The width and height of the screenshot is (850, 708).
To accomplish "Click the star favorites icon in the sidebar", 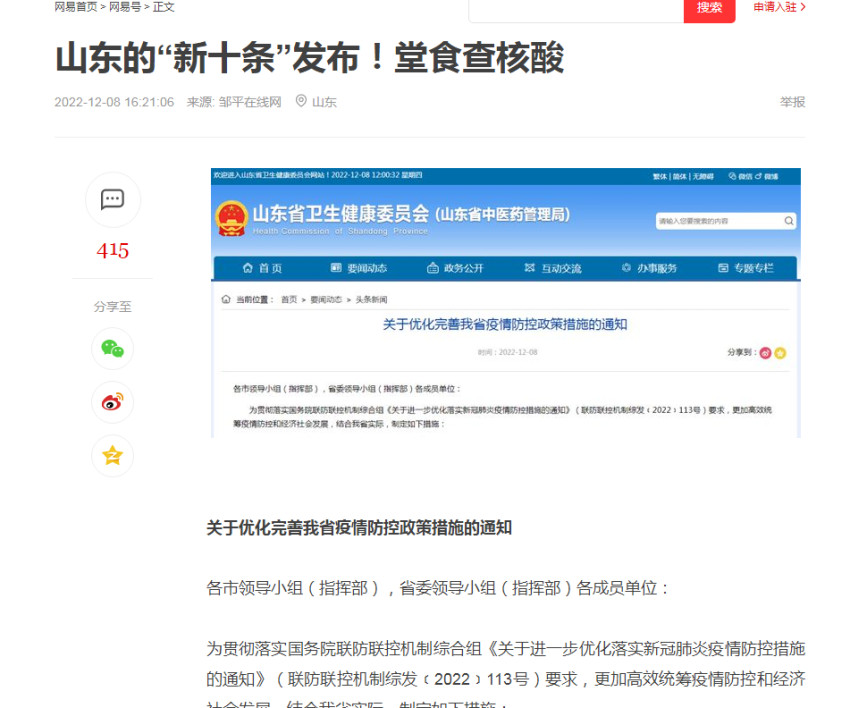I will tap(113, 455).
